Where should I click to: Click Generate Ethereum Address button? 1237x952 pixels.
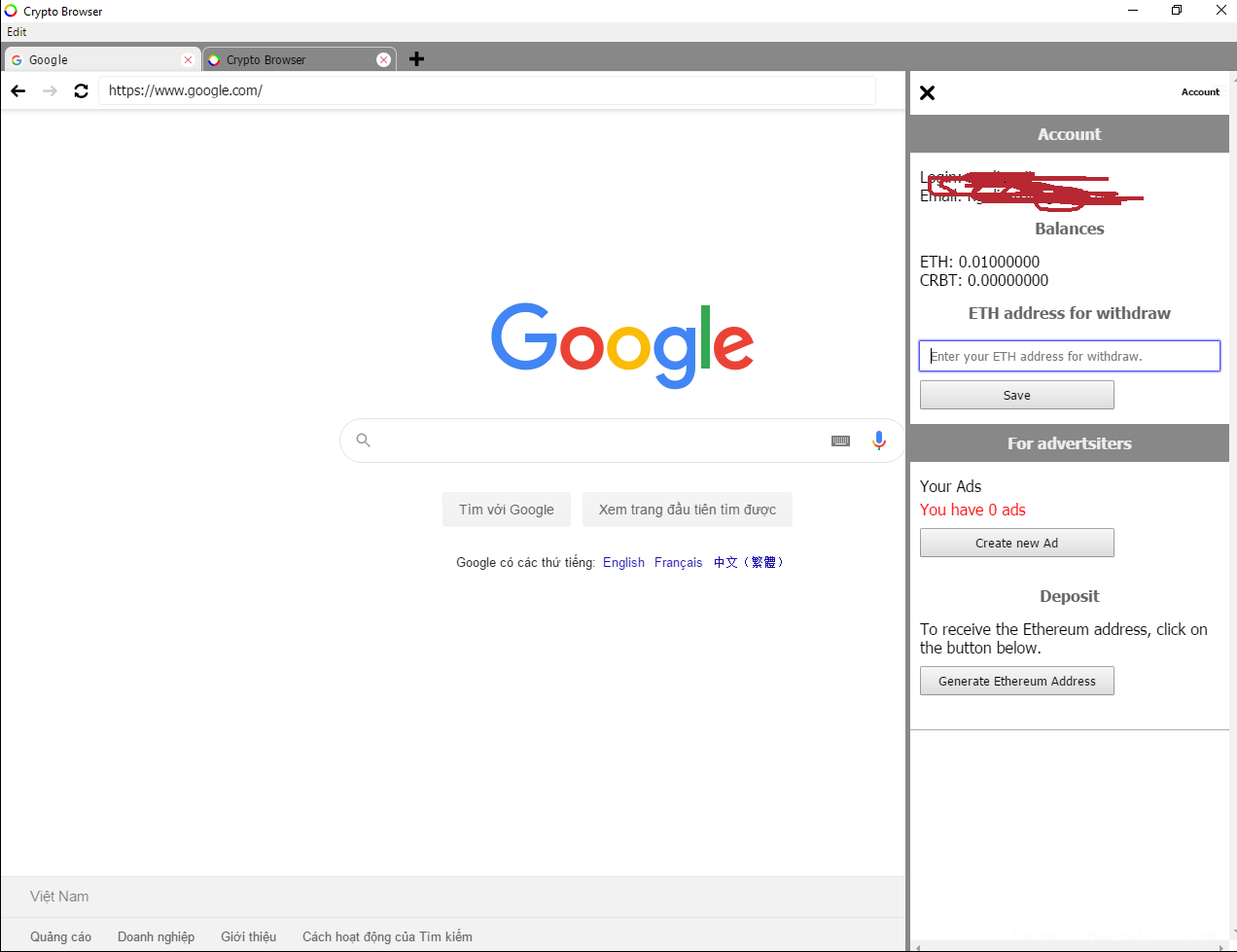[x=1017, y=681]
